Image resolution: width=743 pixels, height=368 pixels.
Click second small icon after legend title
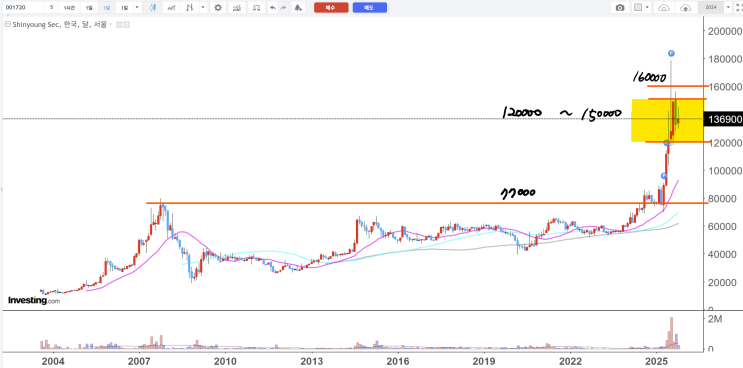coord(126,25)
